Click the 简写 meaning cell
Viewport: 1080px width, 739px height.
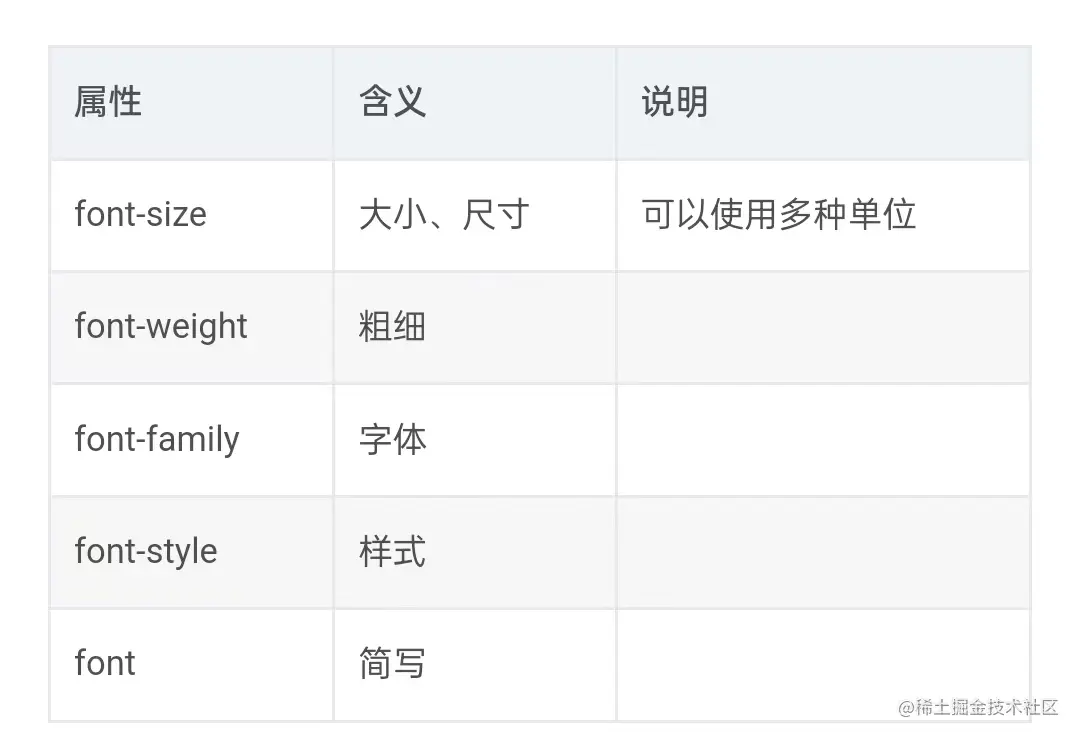(x=475, y=665)
